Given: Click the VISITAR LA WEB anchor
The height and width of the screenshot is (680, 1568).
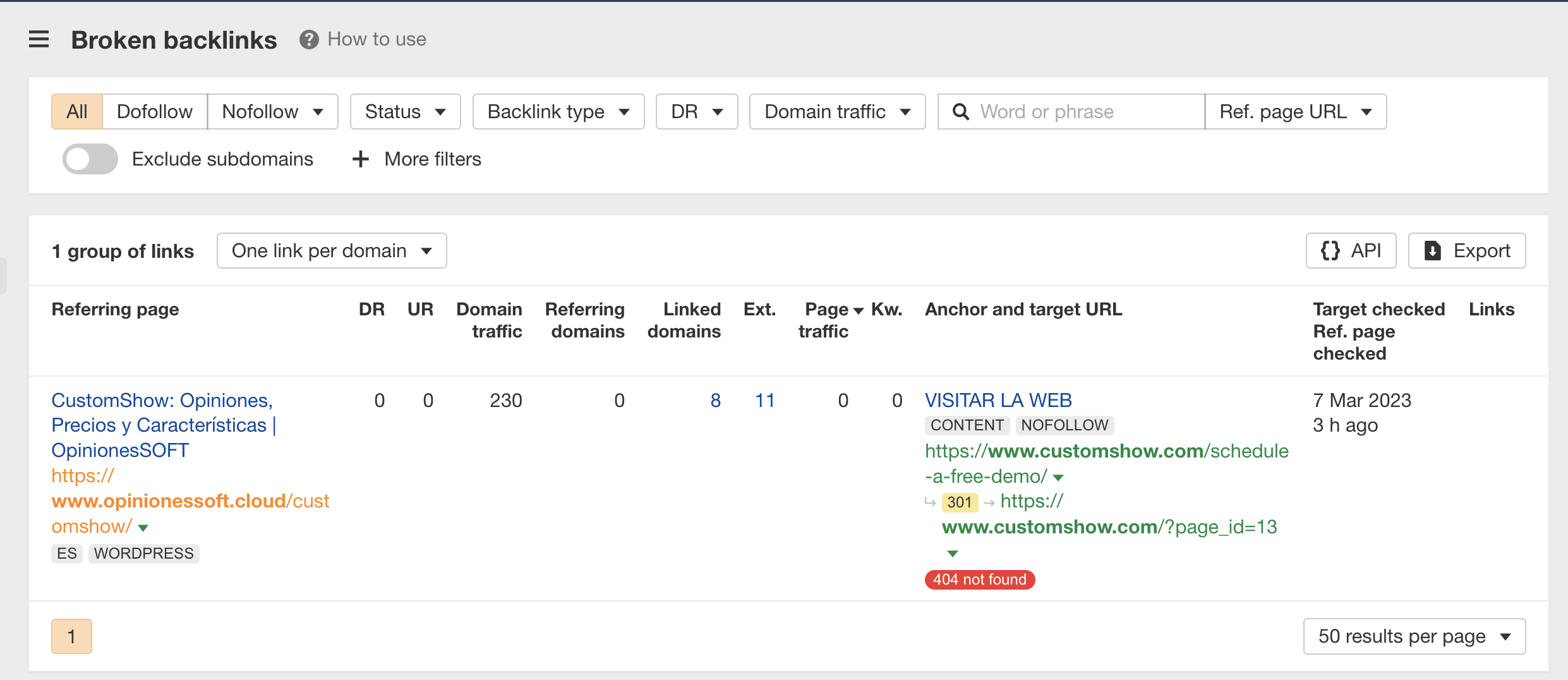Looking at the screenshot, I should 998,401.
